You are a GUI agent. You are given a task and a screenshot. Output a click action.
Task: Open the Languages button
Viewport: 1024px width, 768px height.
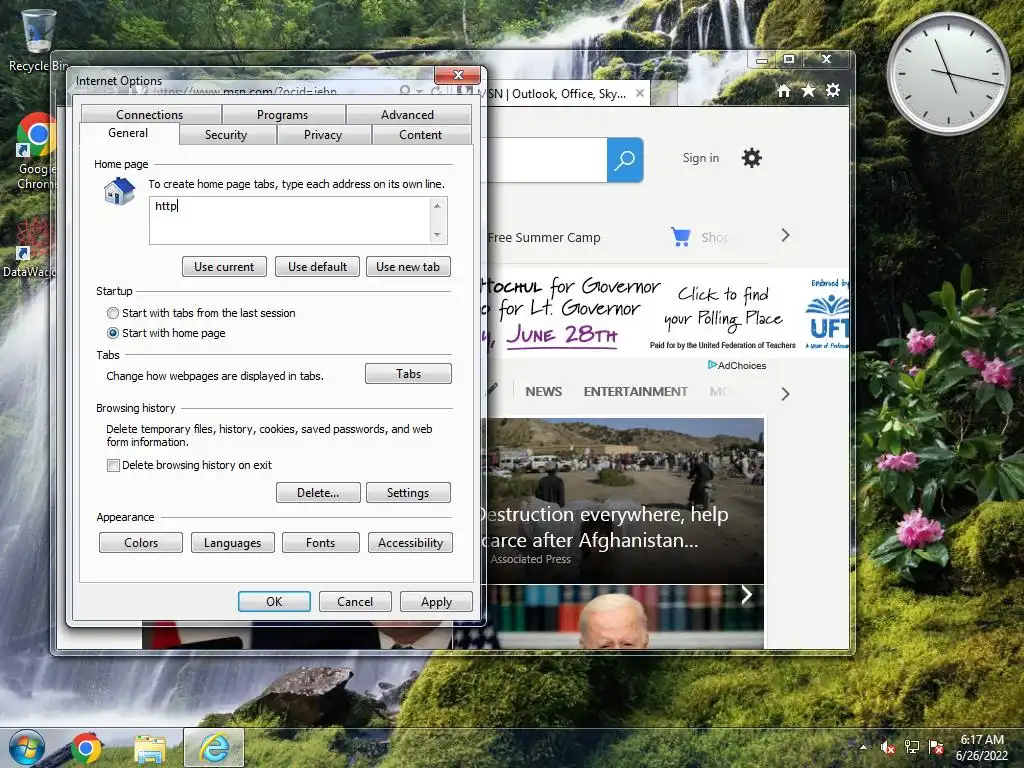pyautogui.click(x=232, y=543)
